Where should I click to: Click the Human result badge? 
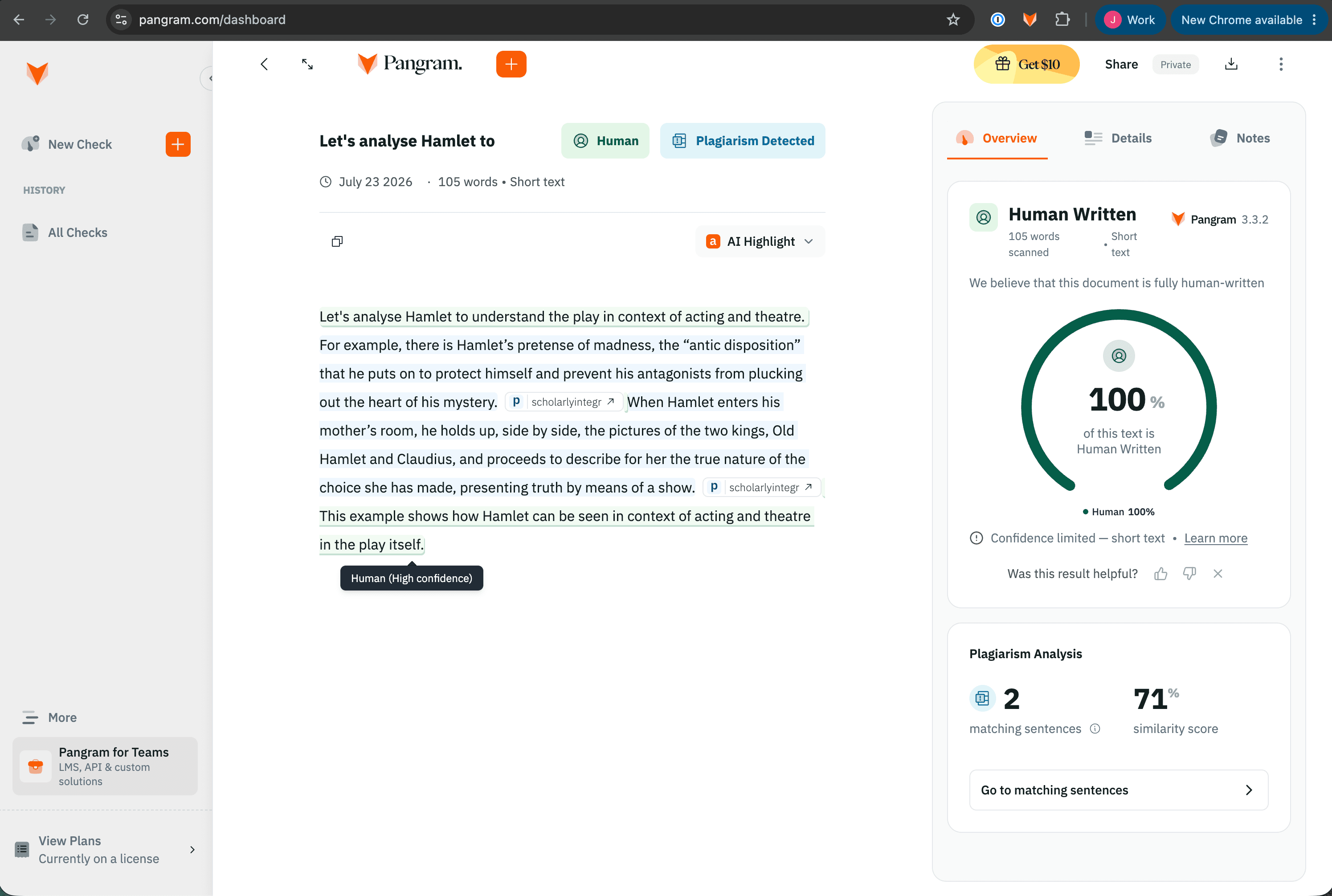click(605, 141)
